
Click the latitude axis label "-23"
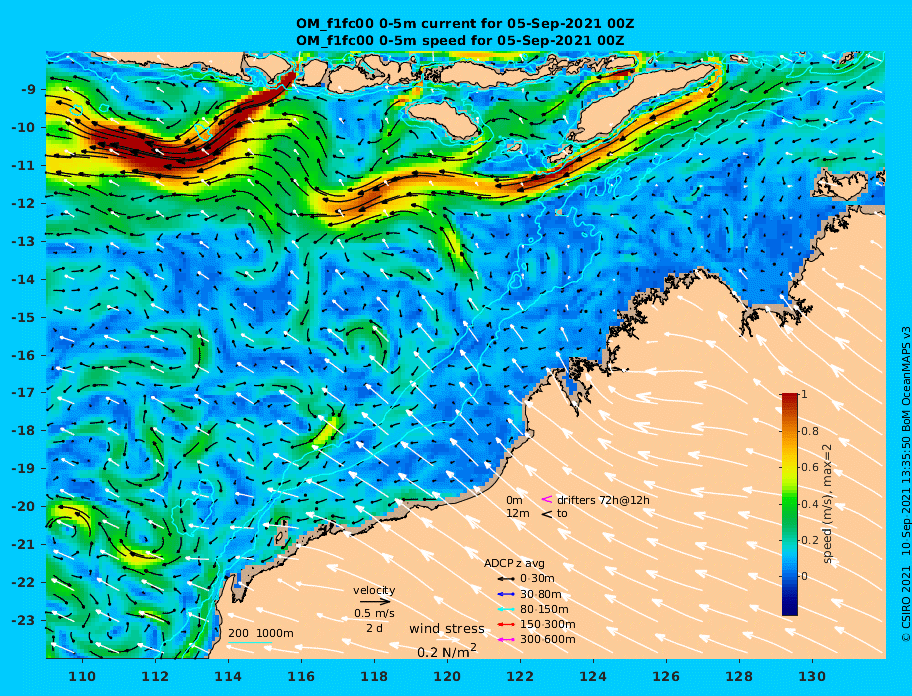coord(24,620)
